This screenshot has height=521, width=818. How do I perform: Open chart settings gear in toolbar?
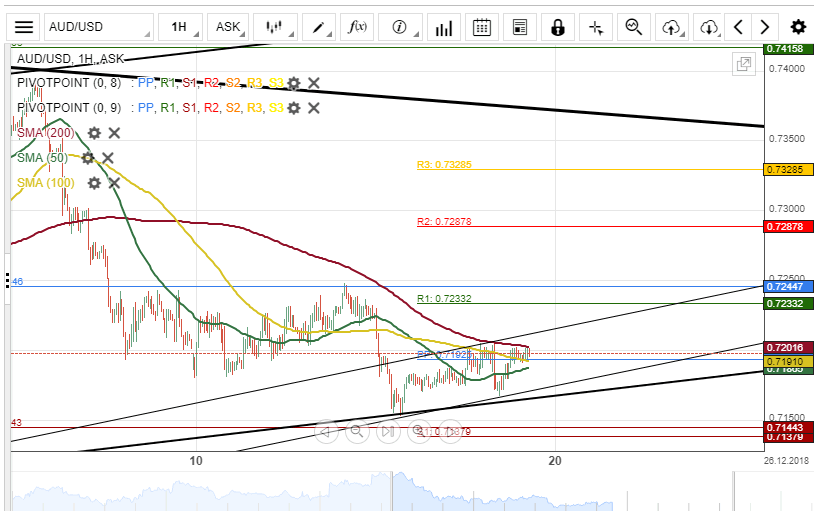798,27
